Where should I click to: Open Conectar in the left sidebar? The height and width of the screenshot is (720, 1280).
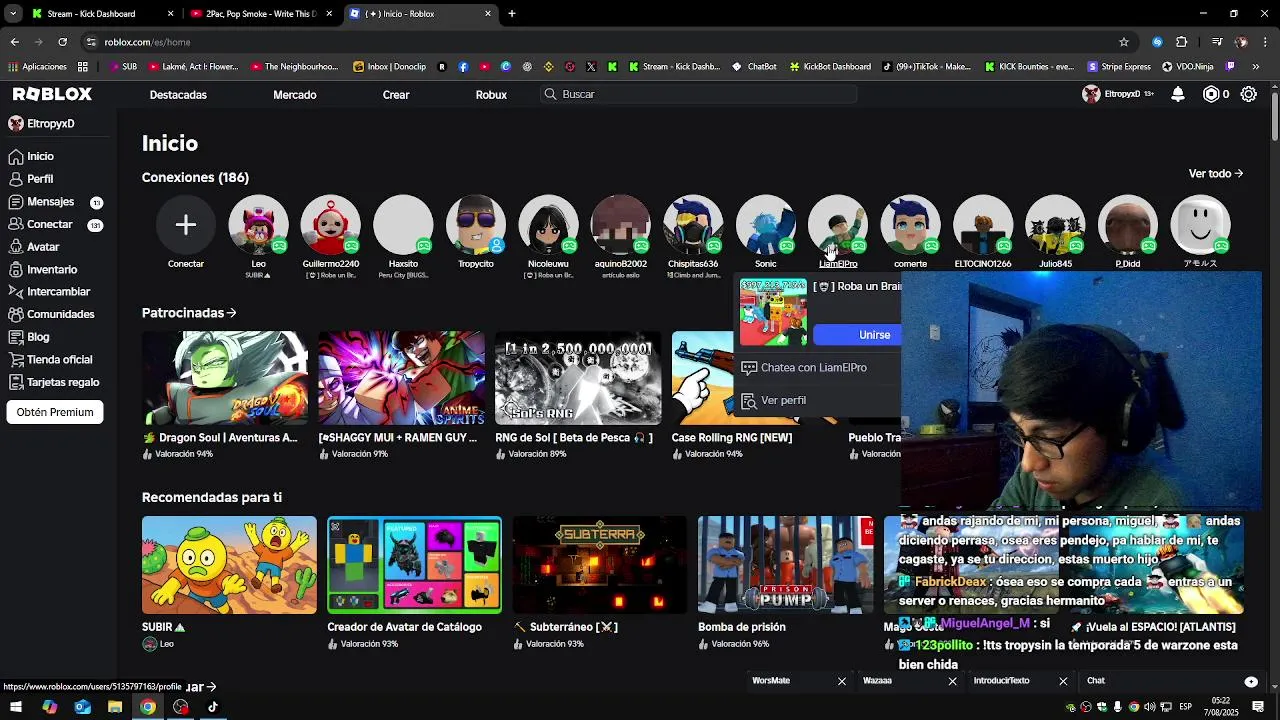(50, 224)
